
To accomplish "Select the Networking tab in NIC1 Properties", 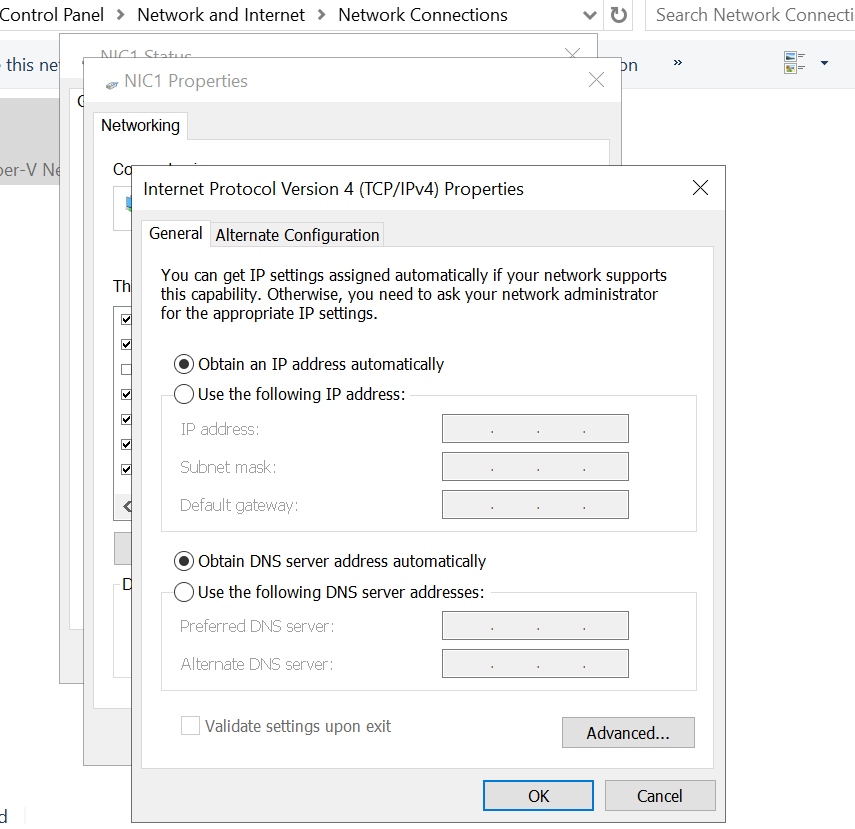I will [140, 125].
